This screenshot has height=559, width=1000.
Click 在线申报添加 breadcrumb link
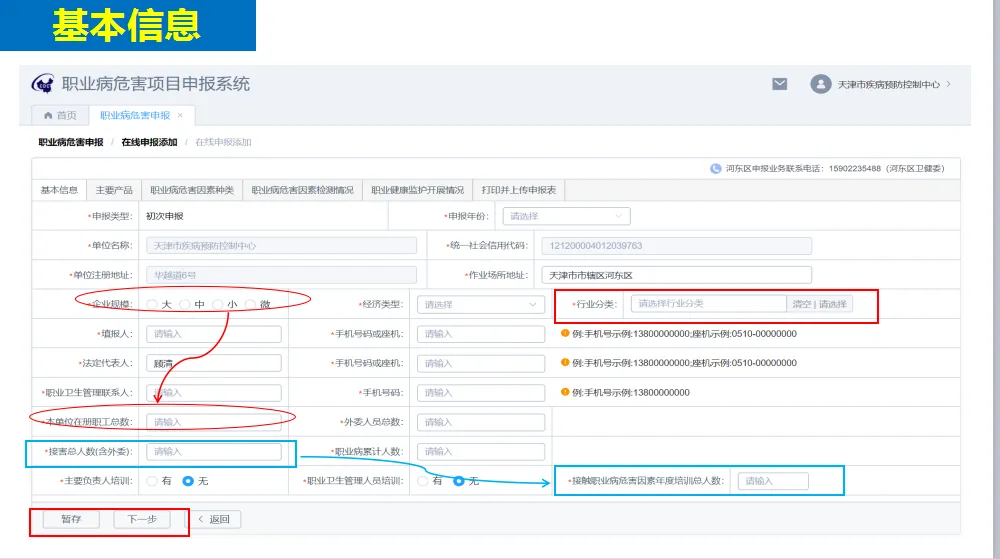point(149,142)
